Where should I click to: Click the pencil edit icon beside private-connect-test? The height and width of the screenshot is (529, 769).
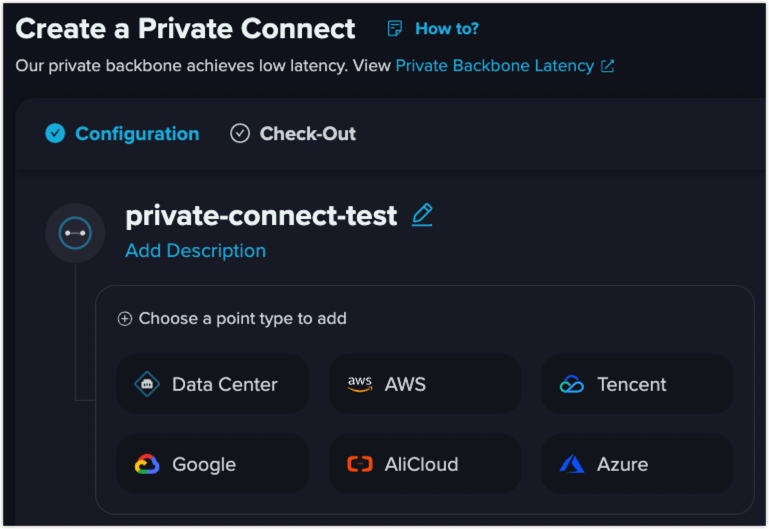[x=422, y=215]
